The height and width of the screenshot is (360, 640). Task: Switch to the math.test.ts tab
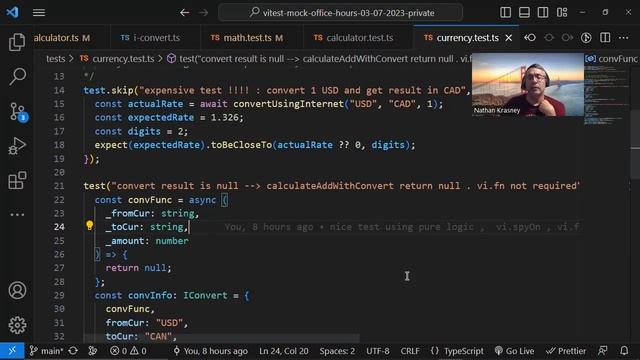pos(252,38)
